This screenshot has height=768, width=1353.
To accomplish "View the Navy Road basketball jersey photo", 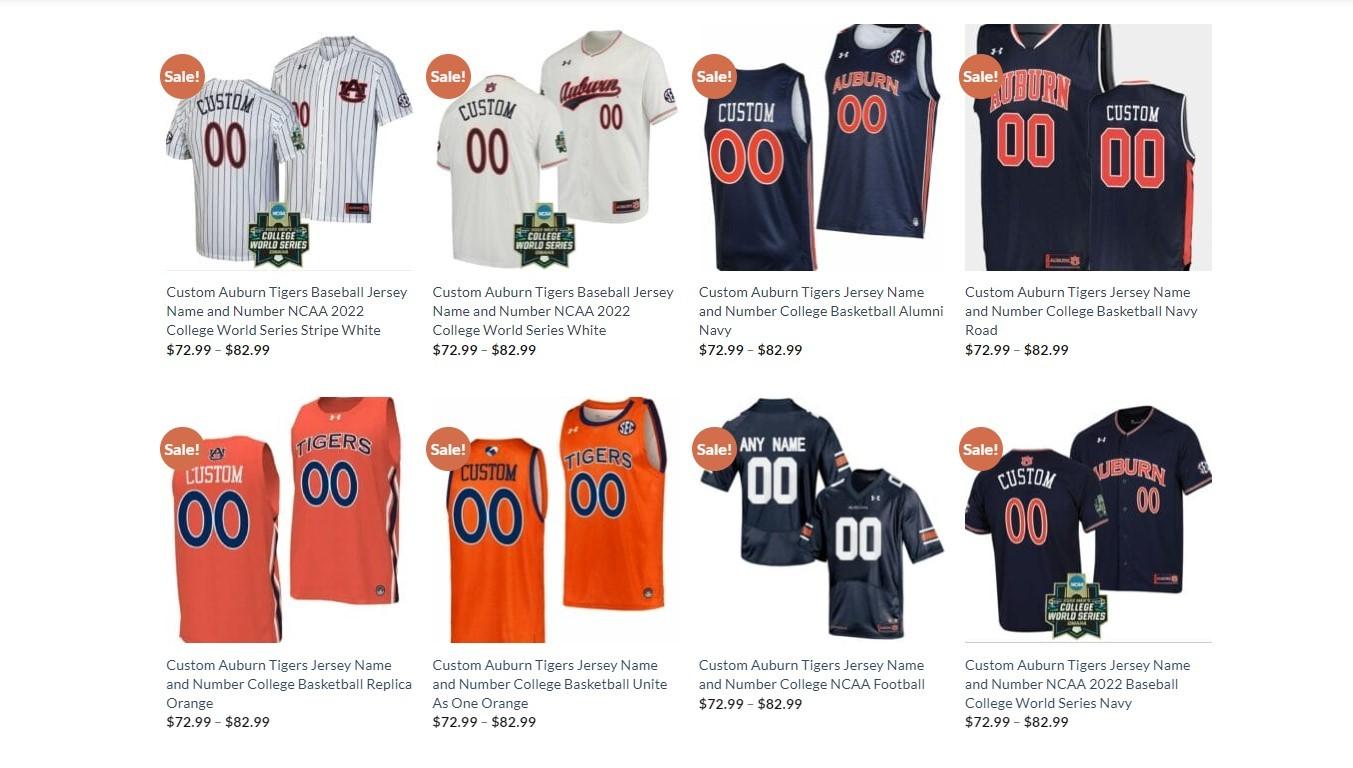I will 1088,147.
